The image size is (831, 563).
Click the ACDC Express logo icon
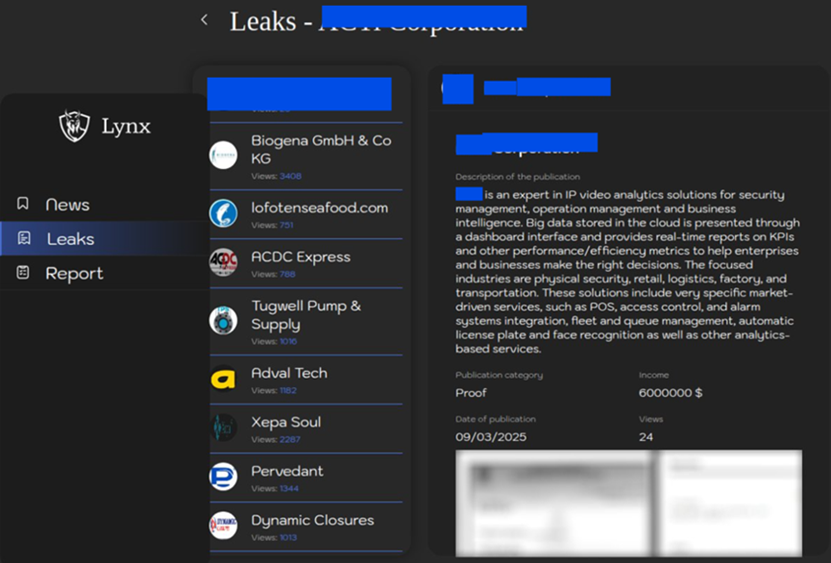[223, 262]
